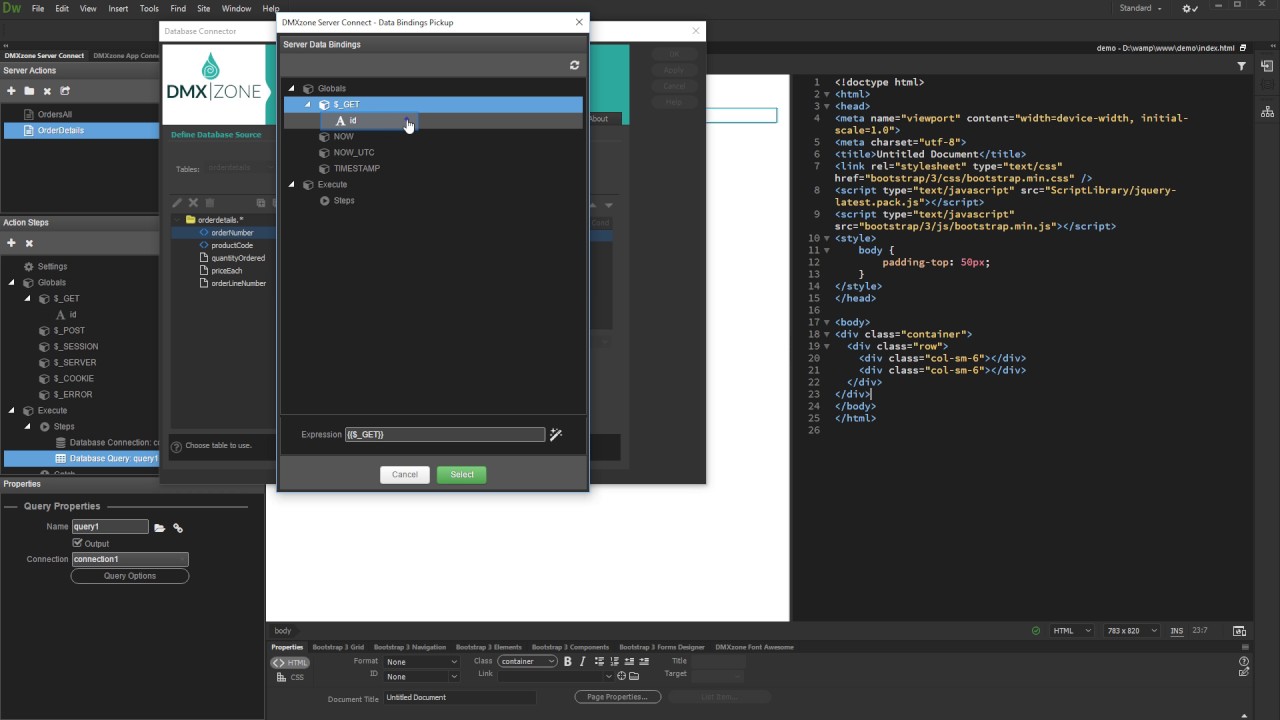
Task: Switch to DMXzone Font Awesome tab
Action: (754, 647)
